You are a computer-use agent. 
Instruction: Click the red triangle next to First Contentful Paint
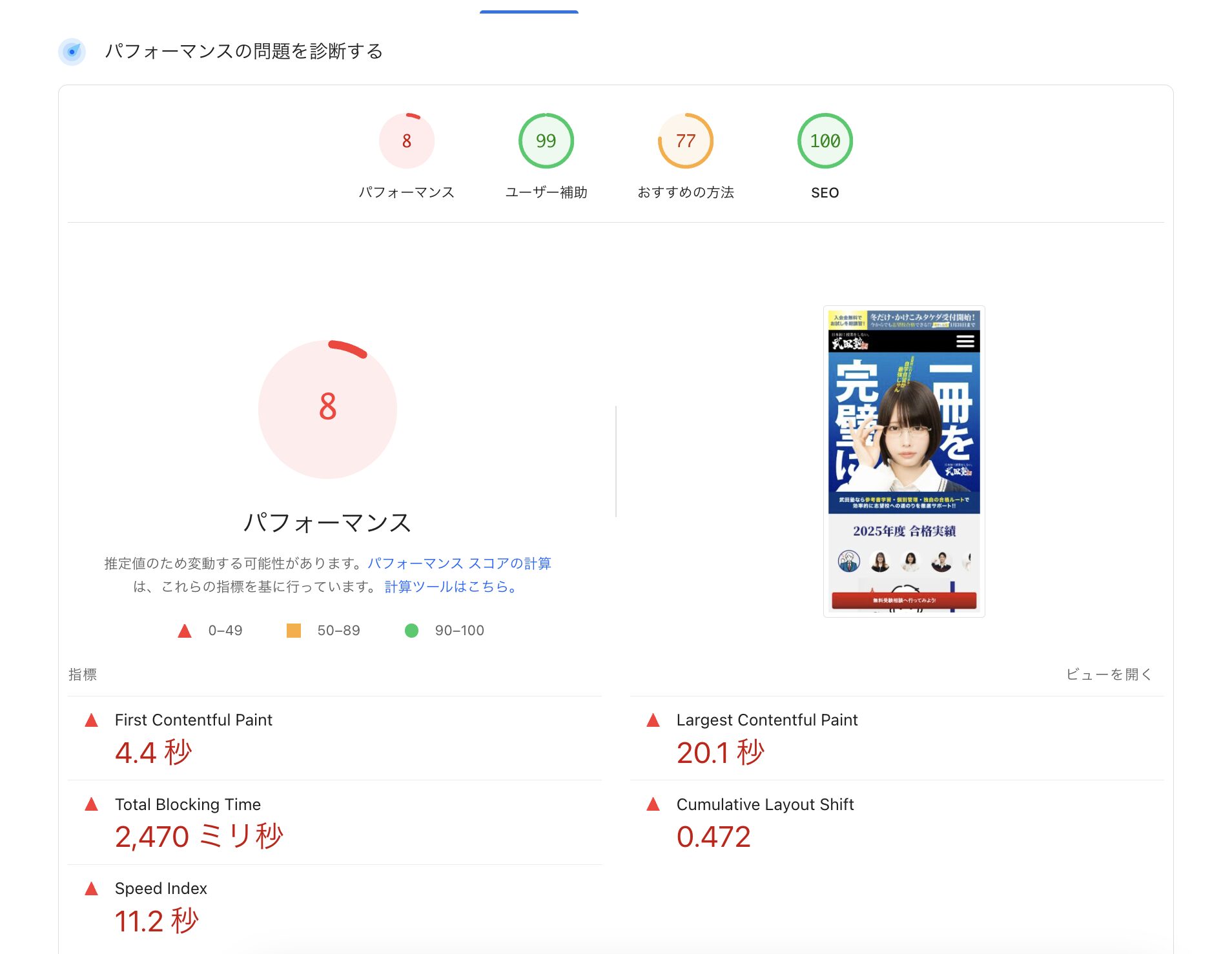pos(92,720)
